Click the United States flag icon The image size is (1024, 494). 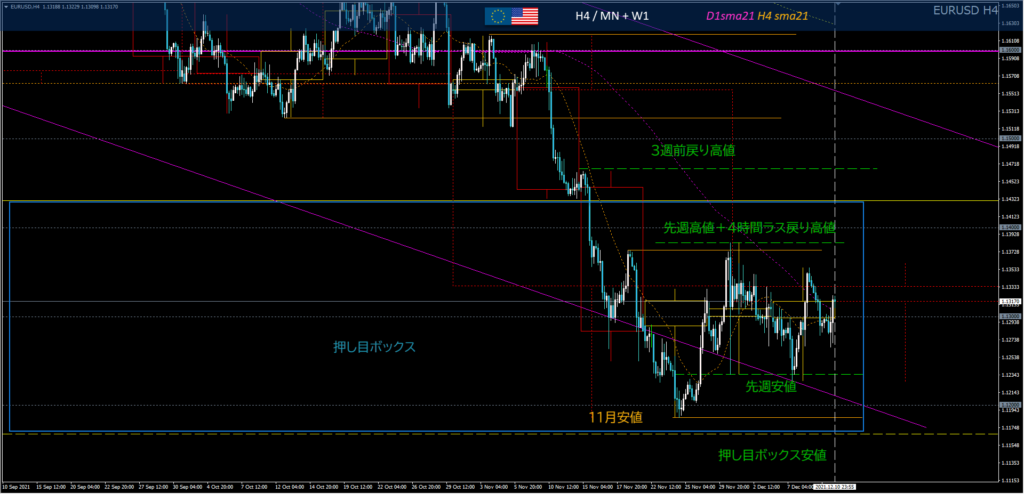(x=524, y=16)
